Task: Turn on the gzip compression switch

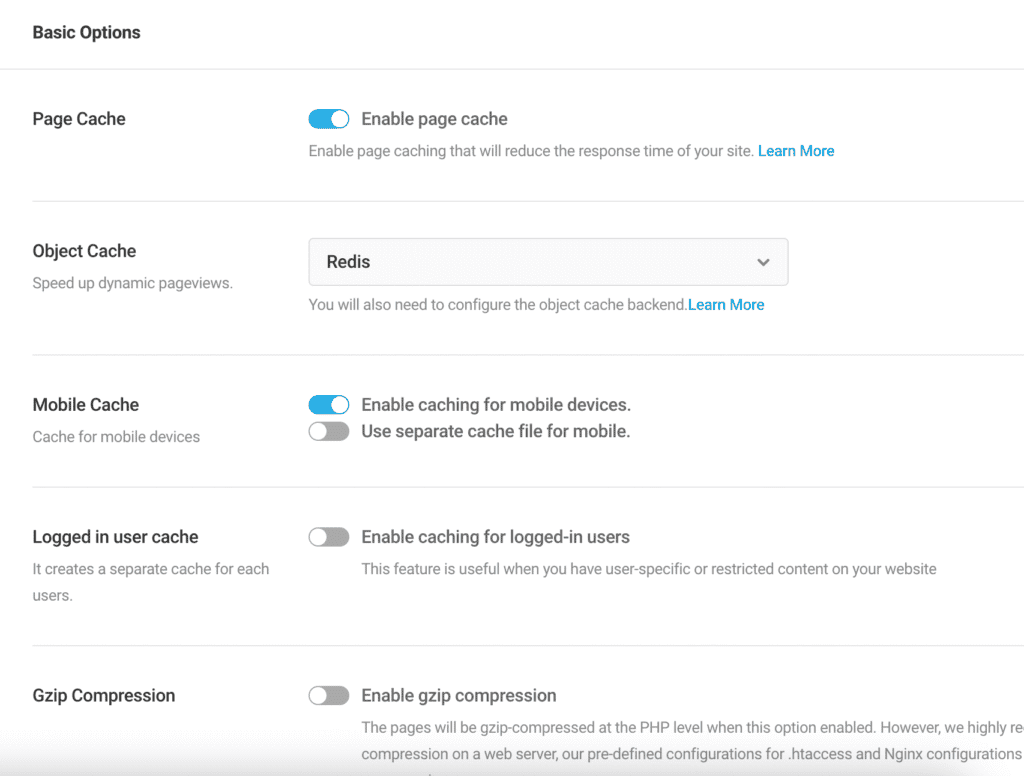Action: 328,696
